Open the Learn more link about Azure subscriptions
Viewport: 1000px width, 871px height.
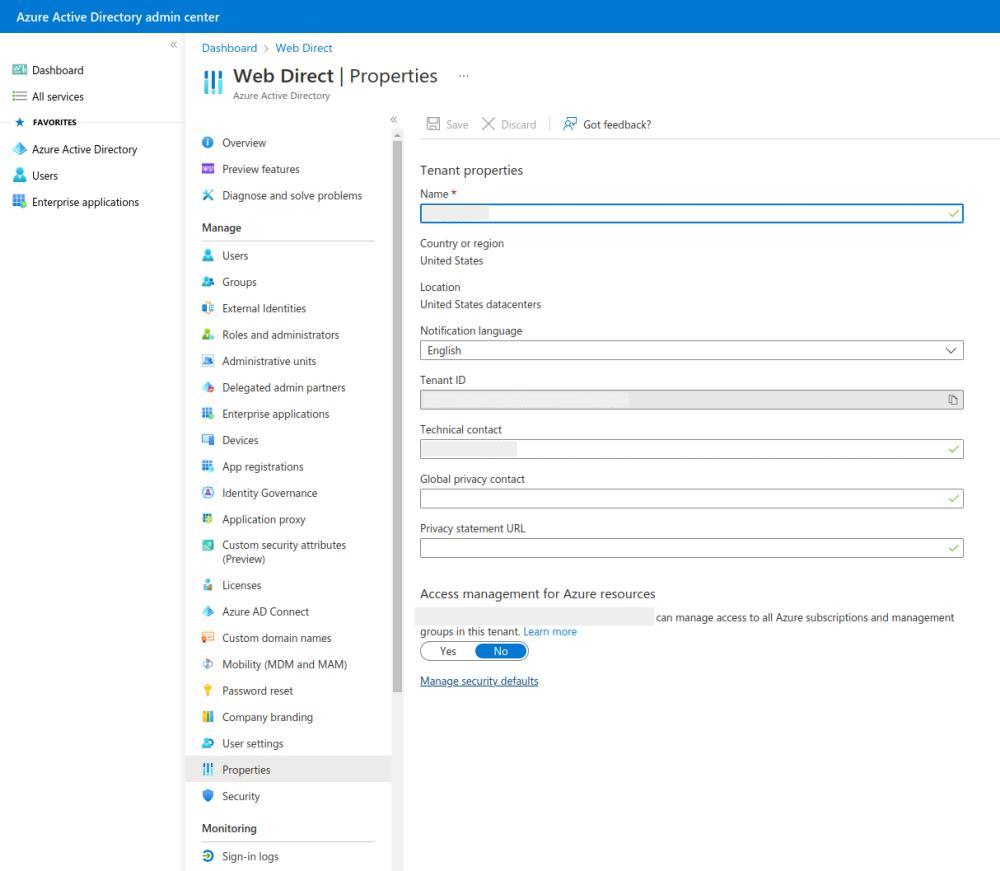point(550,630)
